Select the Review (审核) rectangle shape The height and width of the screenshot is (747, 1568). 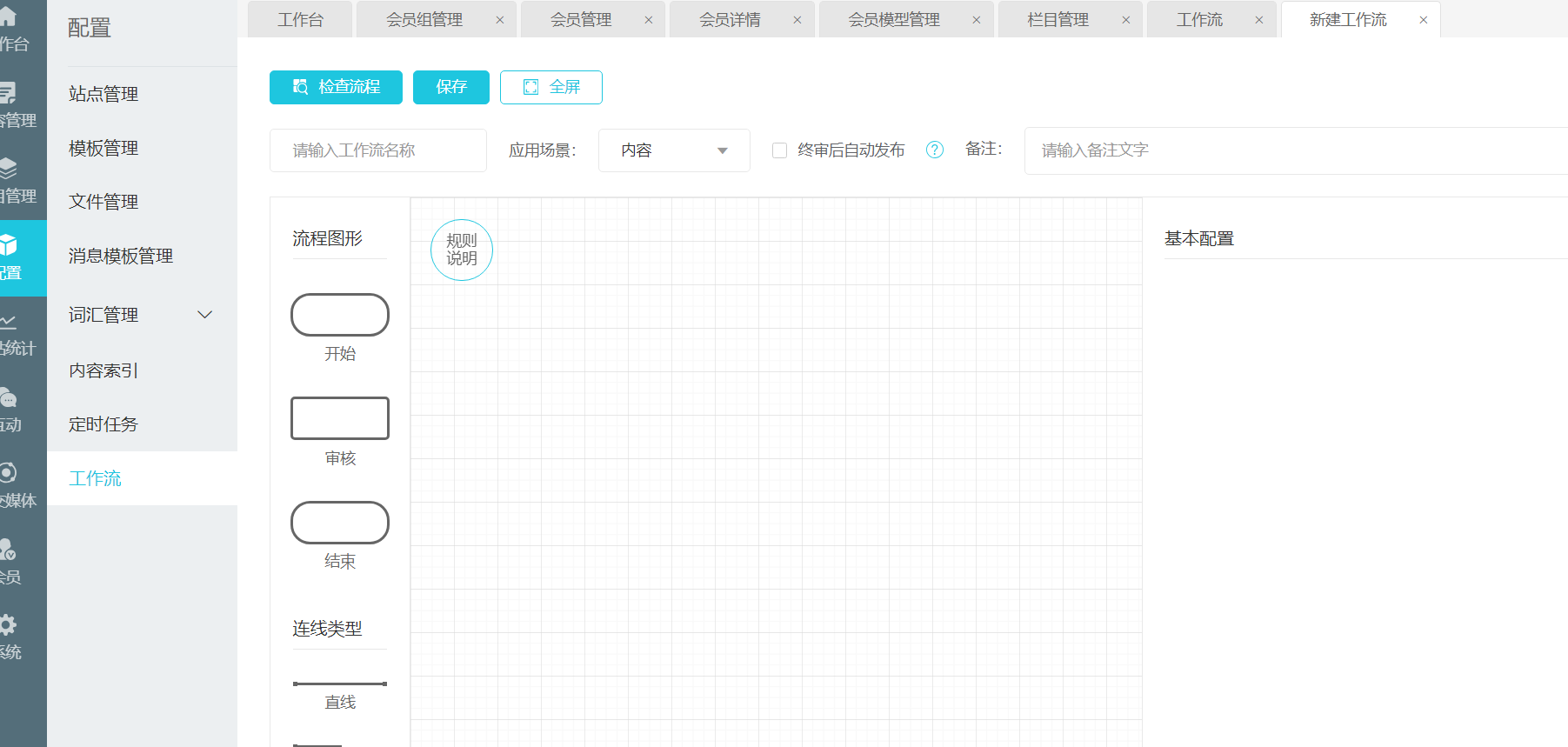(339, 418)
